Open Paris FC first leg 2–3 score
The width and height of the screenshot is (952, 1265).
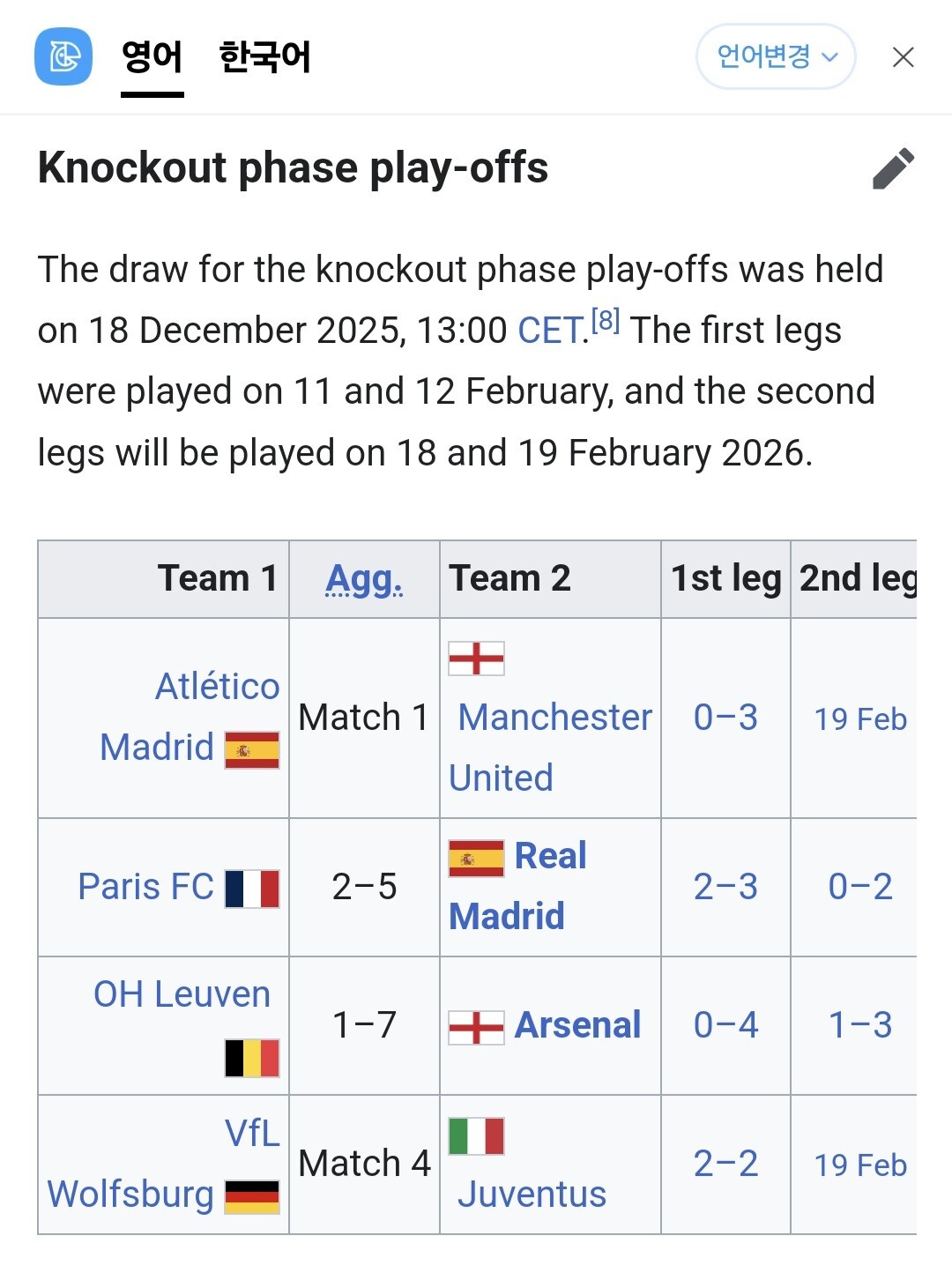[x=725, y=887]
